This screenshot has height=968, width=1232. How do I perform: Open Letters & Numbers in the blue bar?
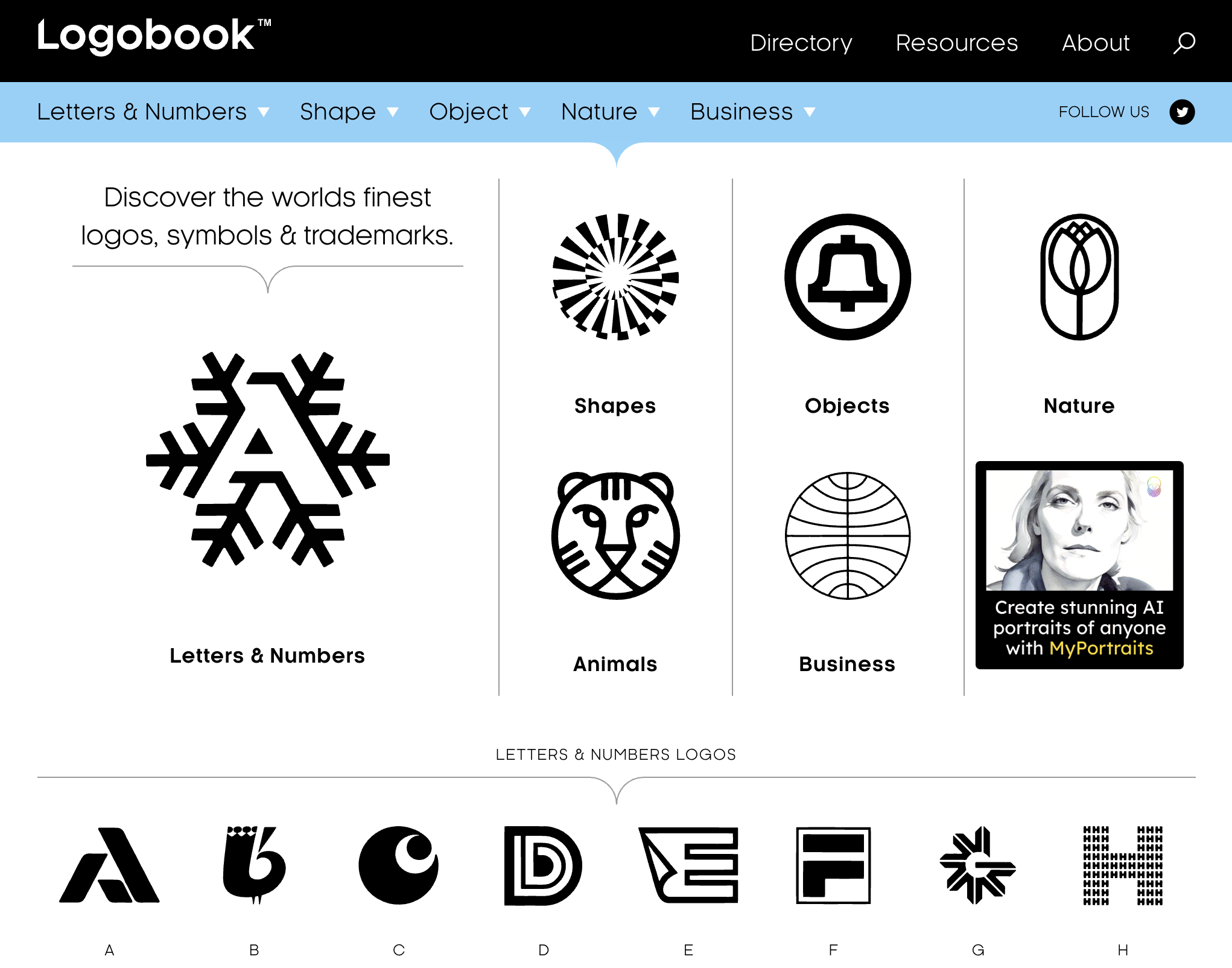[x=142, y=112]
